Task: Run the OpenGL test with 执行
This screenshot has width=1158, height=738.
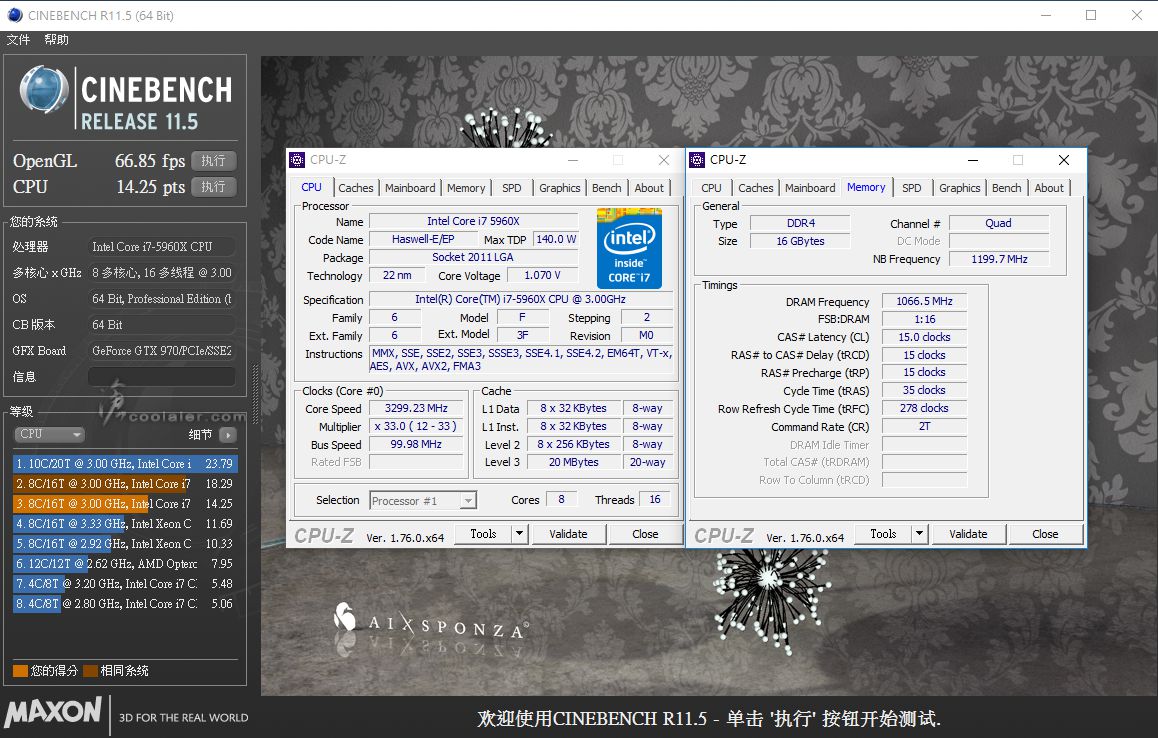Action: tap(213, 161)
